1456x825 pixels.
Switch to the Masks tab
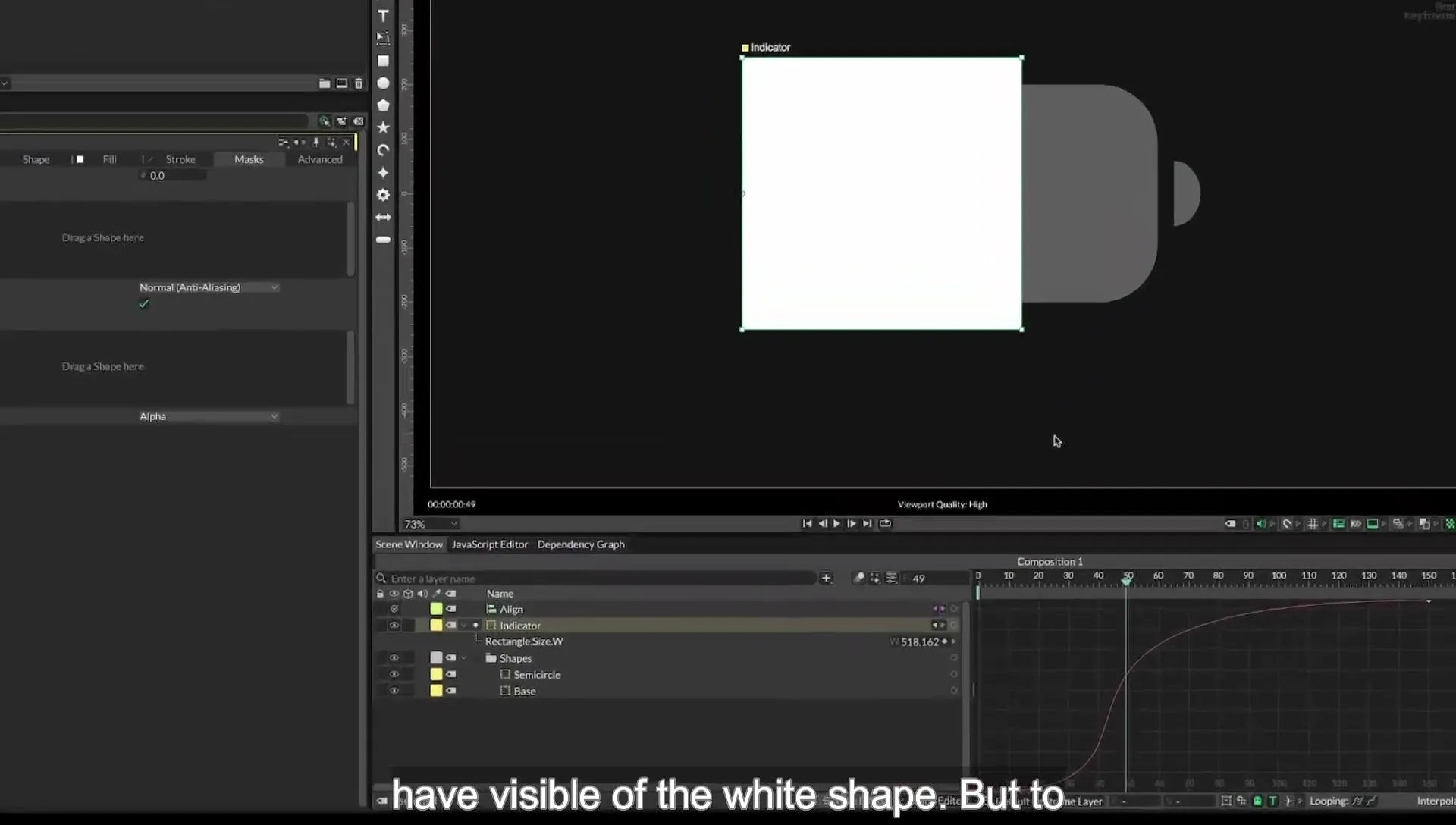click(x=249, y=159)
